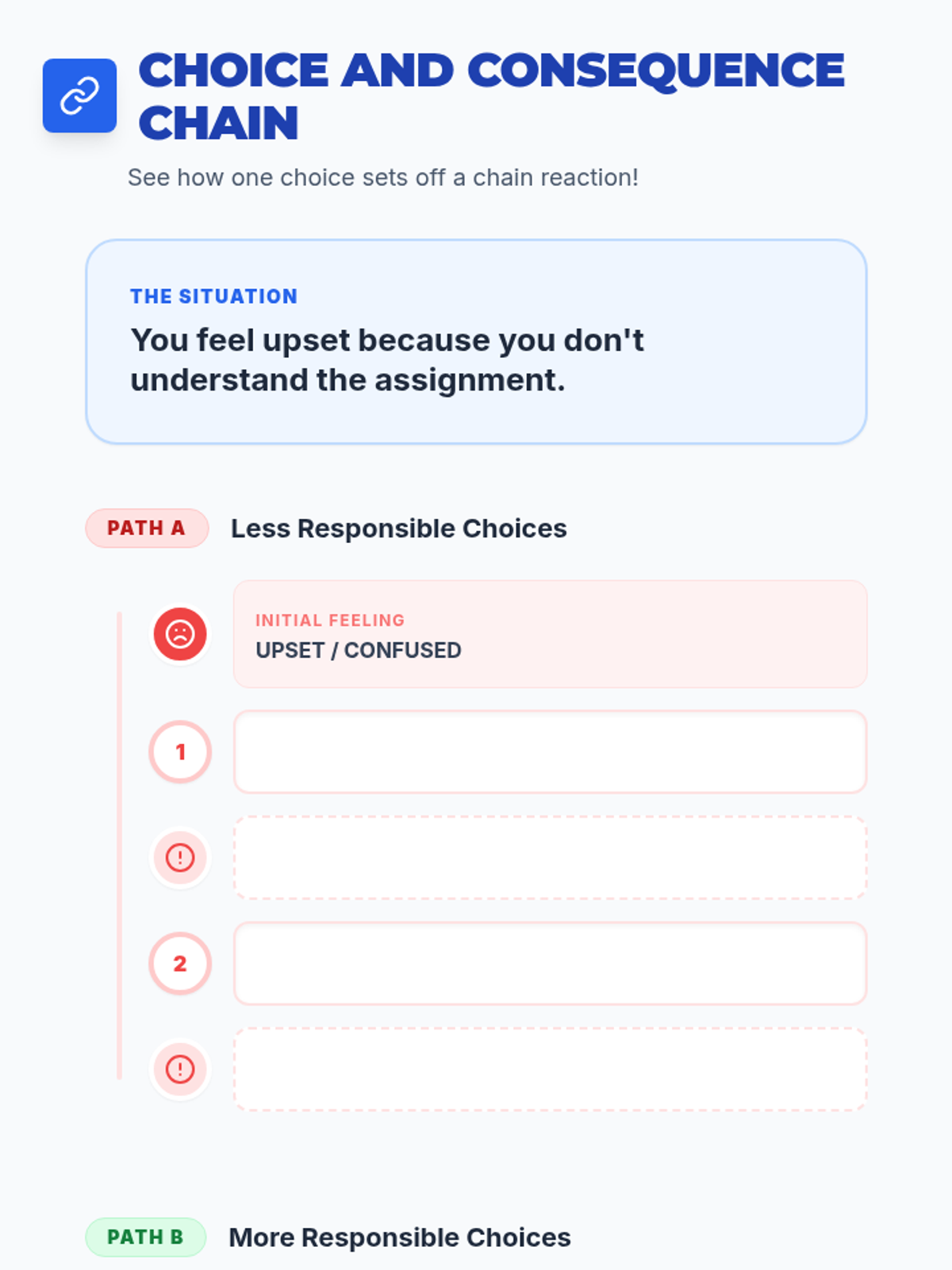Image resolution: width=952 pixels, height=1270 pixels.
Task: Focus the first dashed consequence box
Action: click(x=550, y=857)
